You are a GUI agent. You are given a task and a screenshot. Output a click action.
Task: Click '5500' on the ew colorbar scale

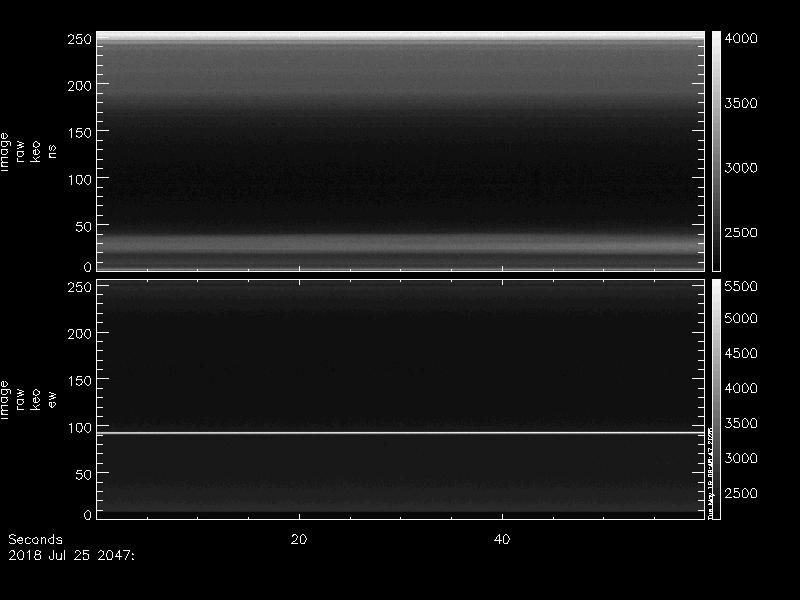point(741,286)
